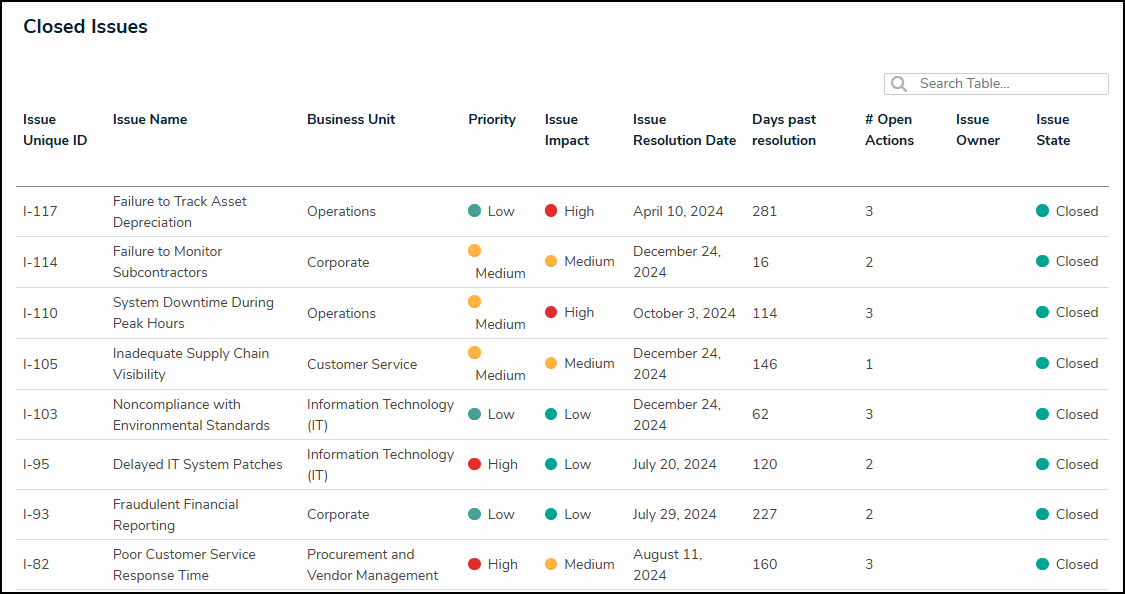The height and width of the screenshot is (594, 1125).
Task: Click green Closed state dot for I-114
Action: coord(1043,261)
